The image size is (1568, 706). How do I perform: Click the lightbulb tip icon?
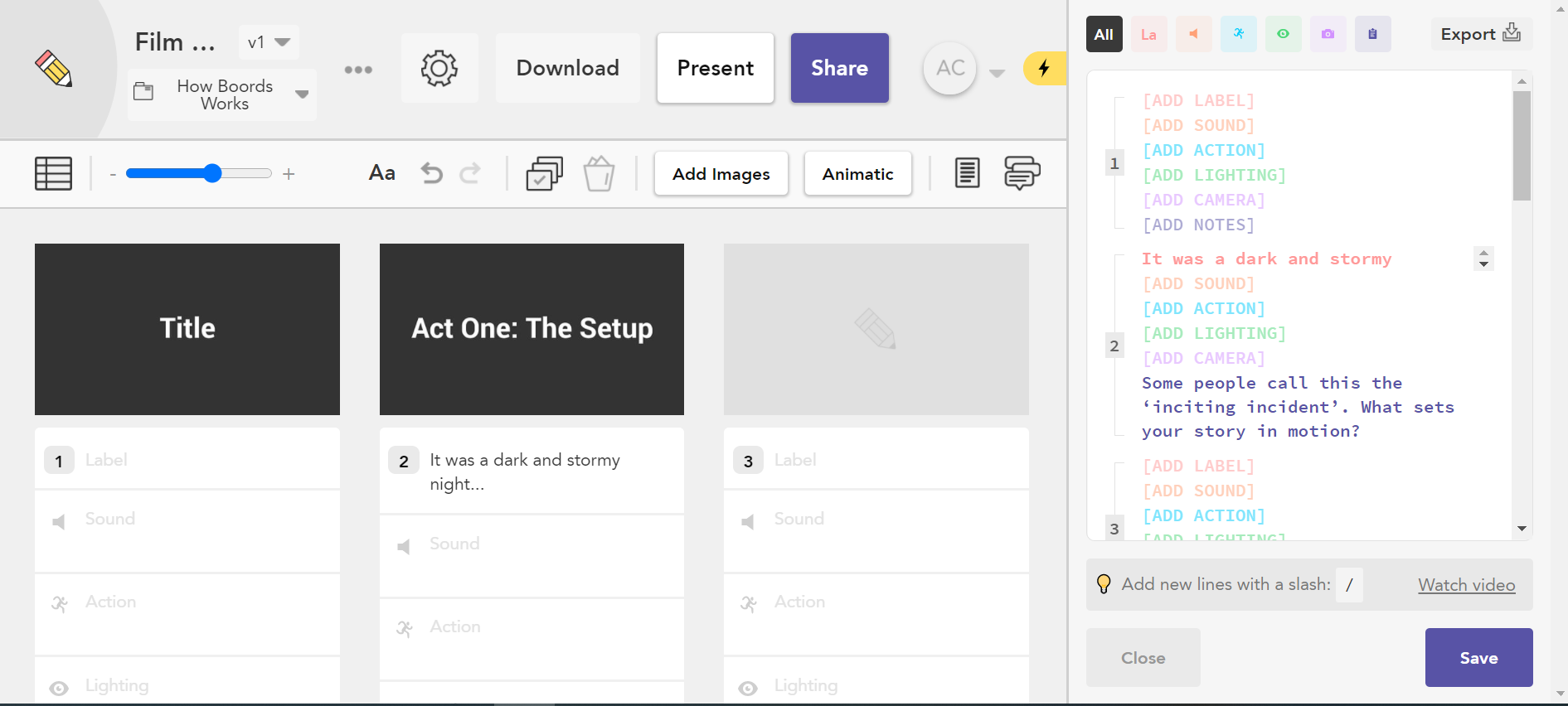(x=1104, y=584)
